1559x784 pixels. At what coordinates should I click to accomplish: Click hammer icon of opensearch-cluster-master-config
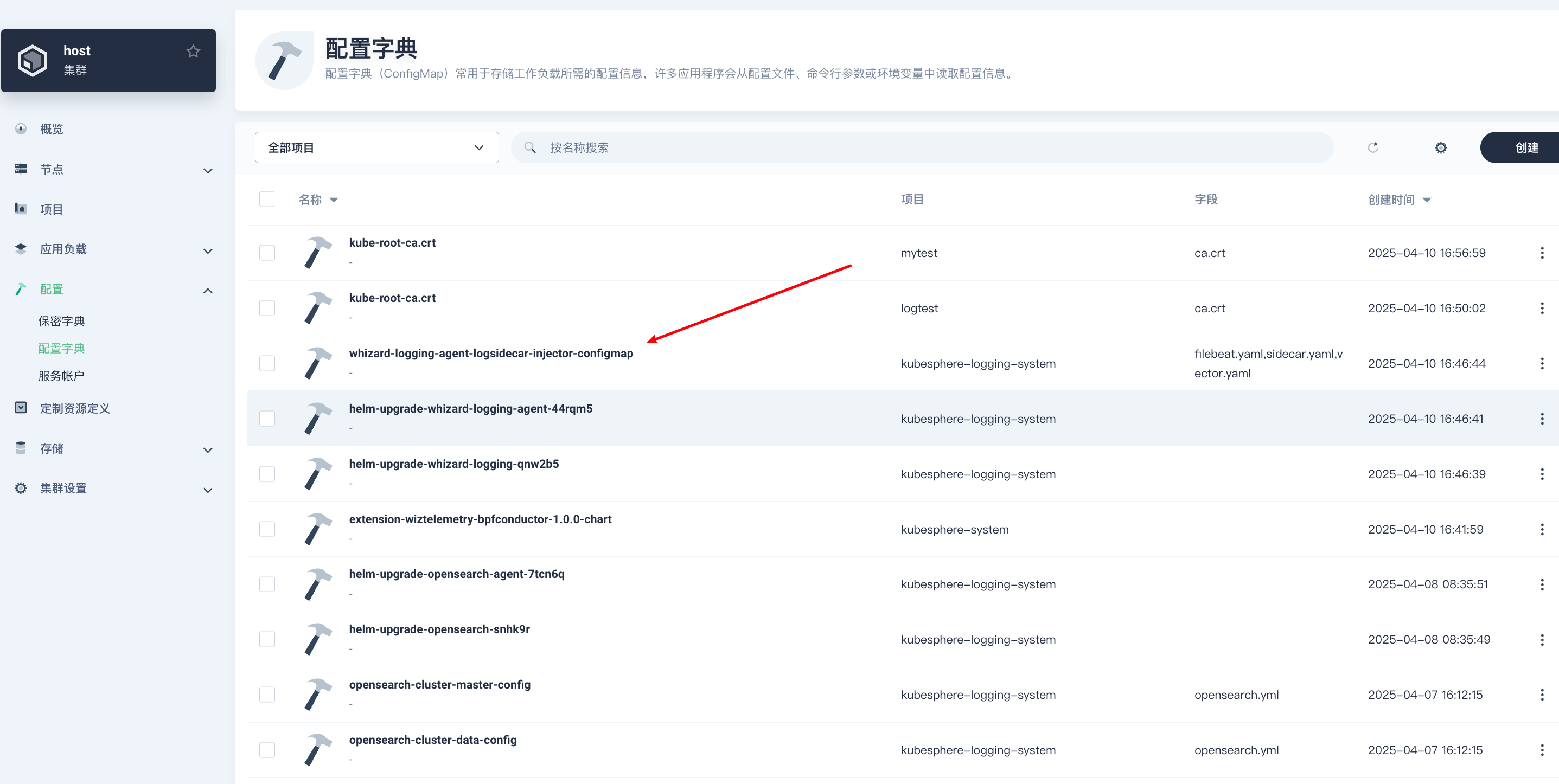(x=318, y=695)
